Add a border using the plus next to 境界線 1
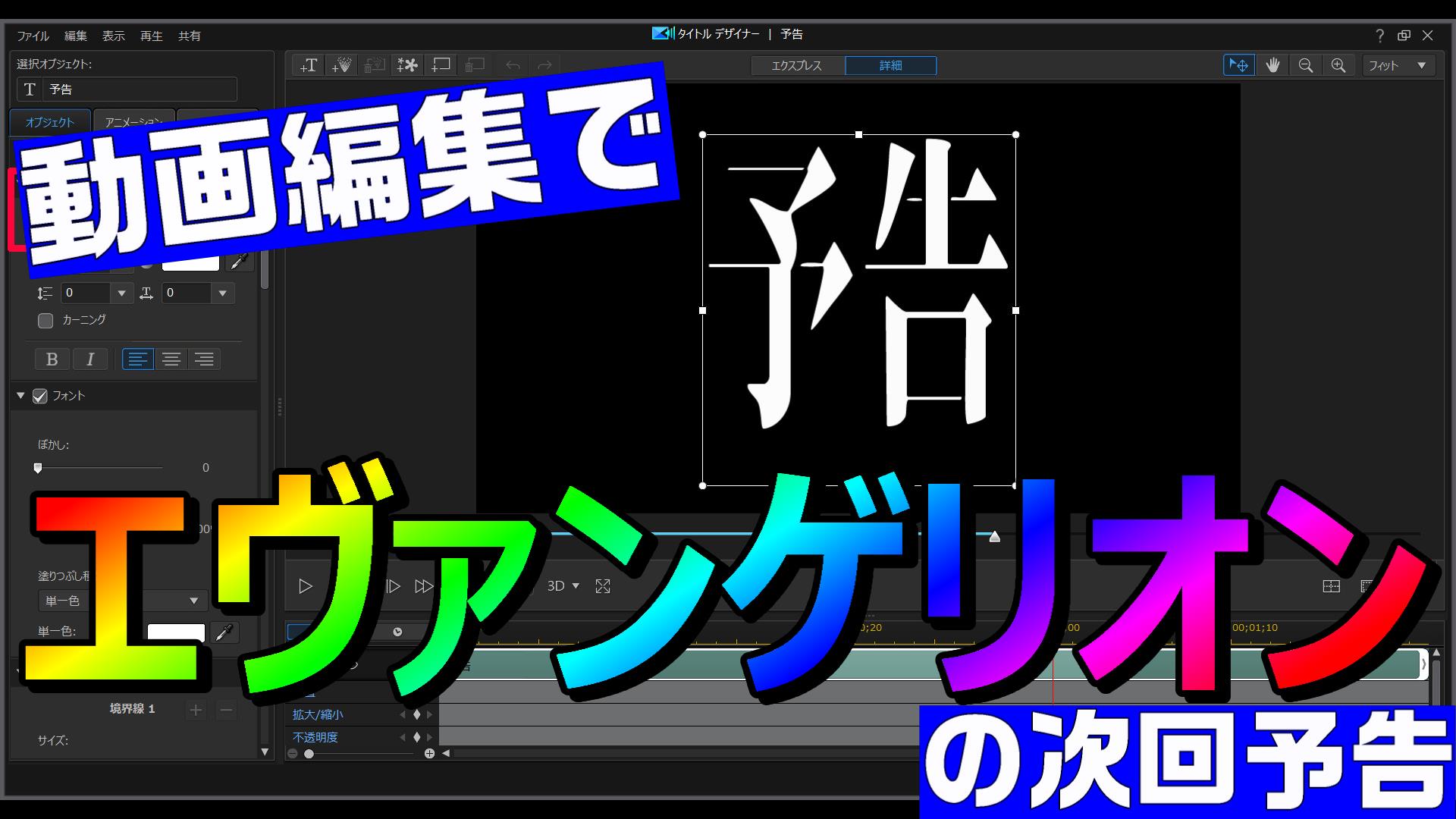Viewport: 1456px width, 819px height. click(196, 710)
